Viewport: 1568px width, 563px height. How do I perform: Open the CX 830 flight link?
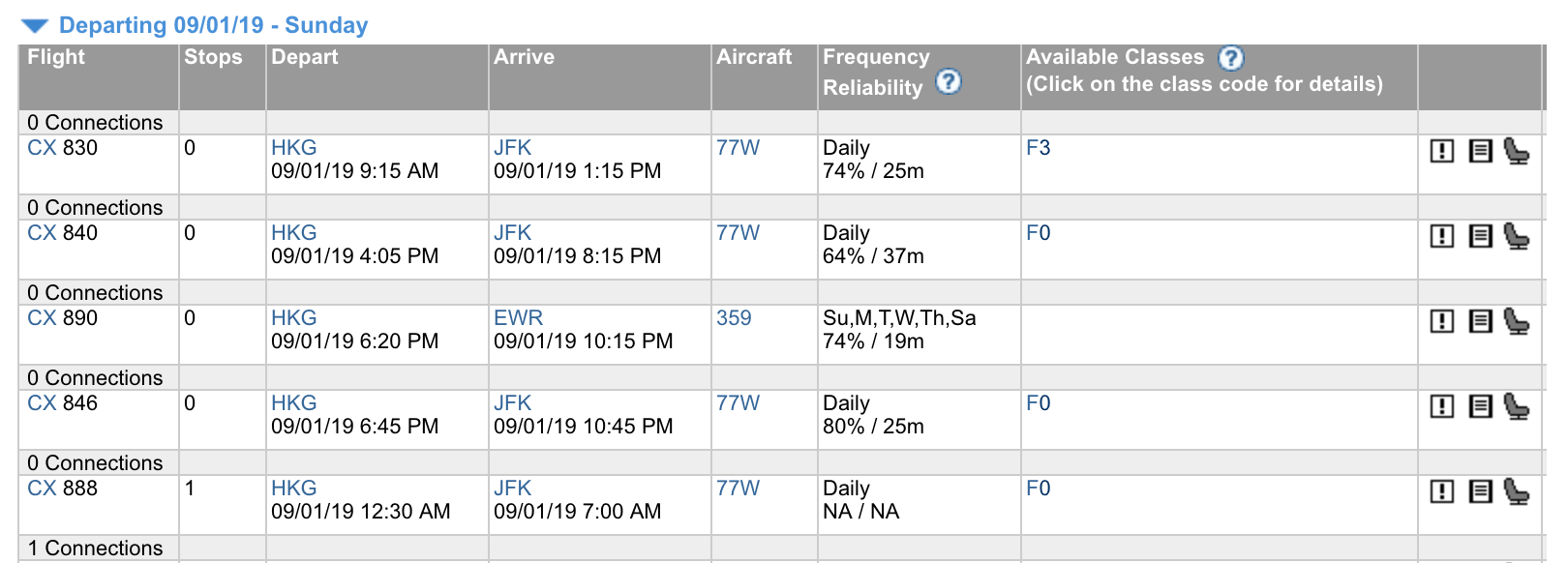[62, 148]
